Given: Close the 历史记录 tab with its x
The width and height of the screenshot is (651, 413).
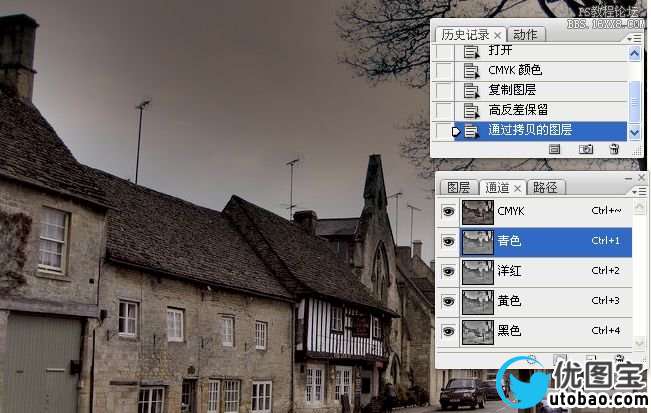Looking at the screenshot, I should (x=498, y=35).
